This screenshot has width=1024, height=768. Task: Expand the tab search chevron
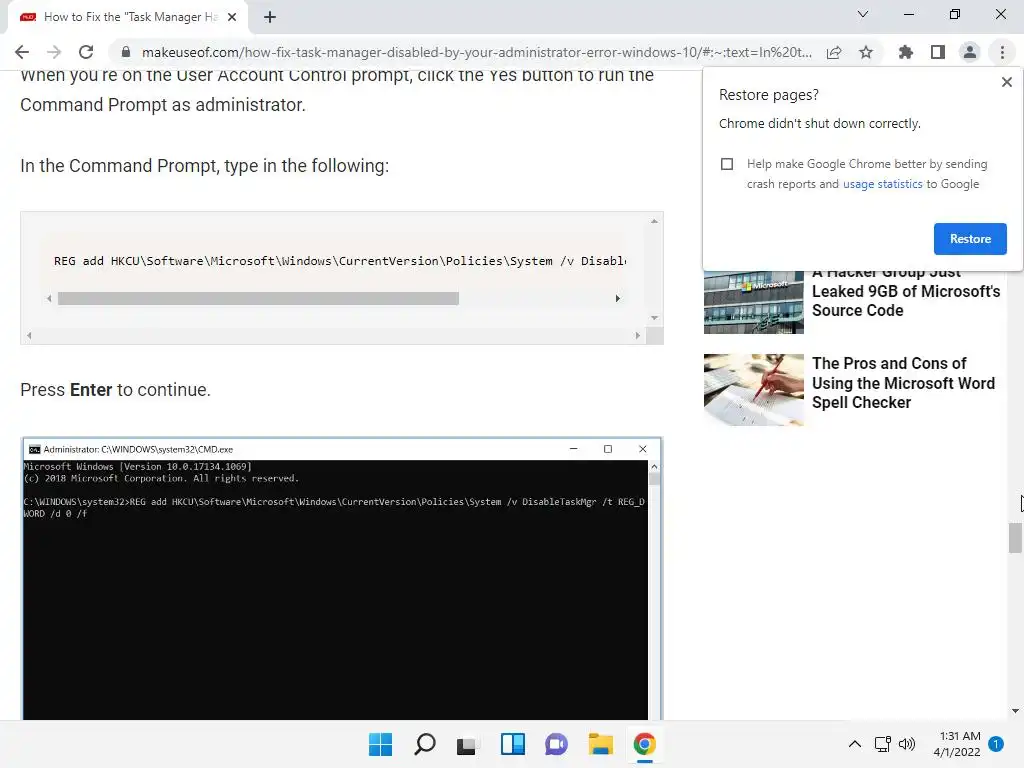point(863,14)
